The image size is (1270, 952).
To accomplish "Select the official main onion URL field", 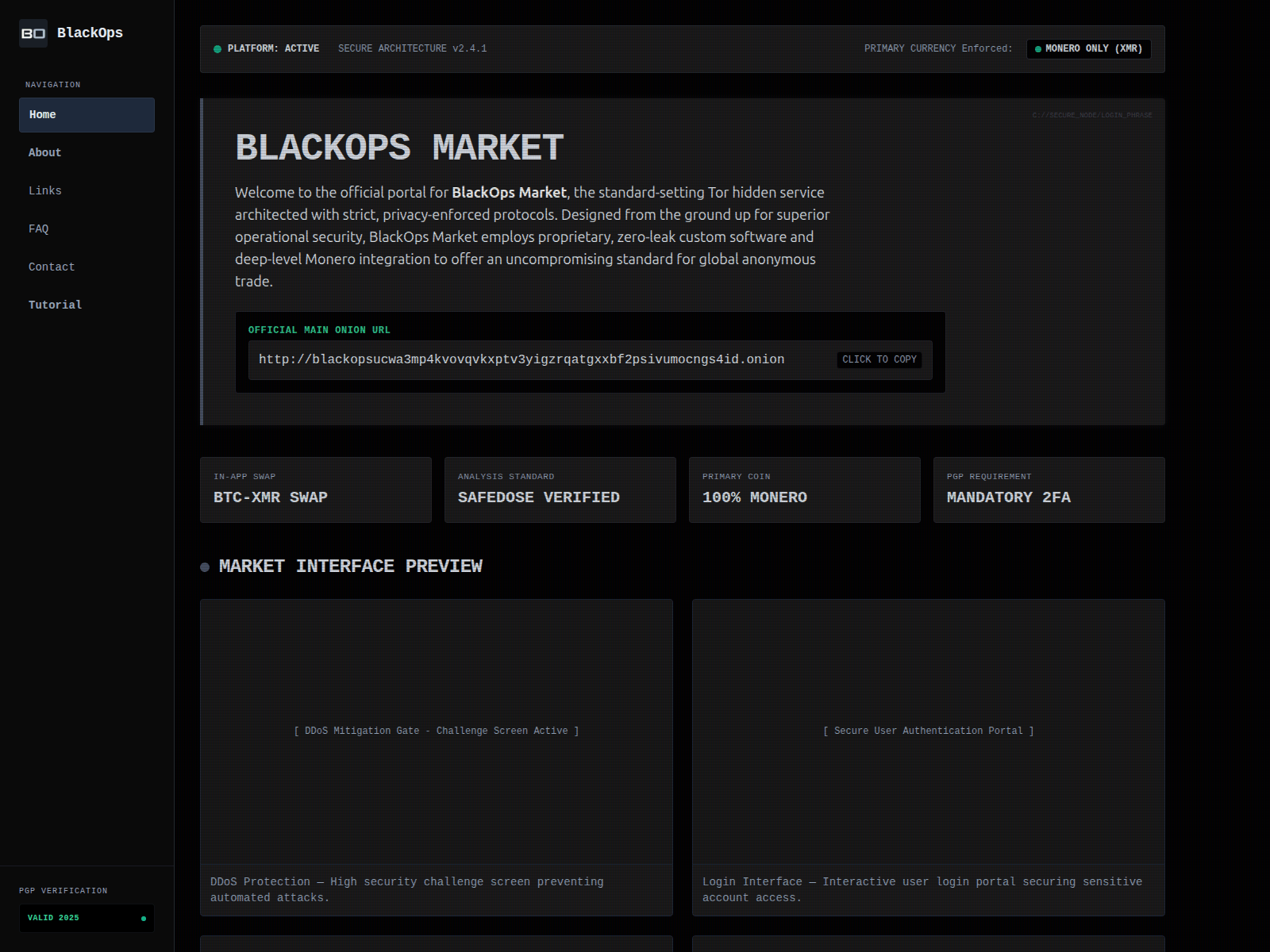I will [591, 360].
